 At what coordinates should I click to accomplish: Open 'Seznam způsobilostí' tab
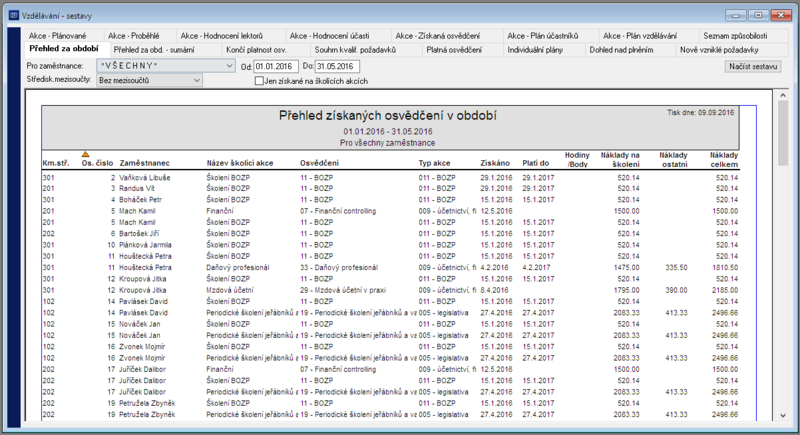click(735, 36)
